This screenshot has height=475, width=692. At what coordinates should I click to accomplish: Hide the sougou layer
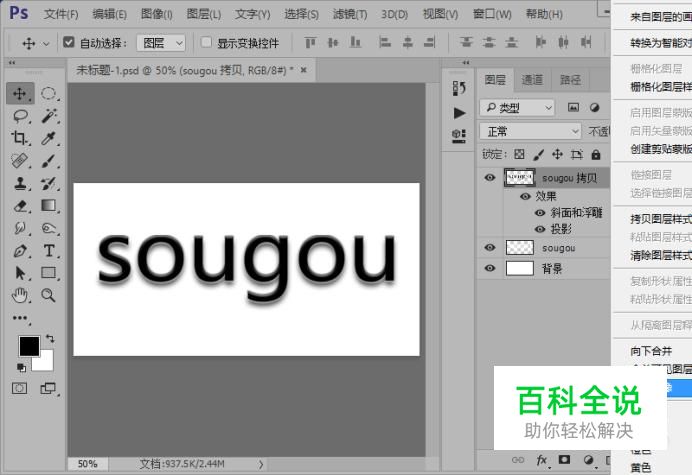(490, 248)
